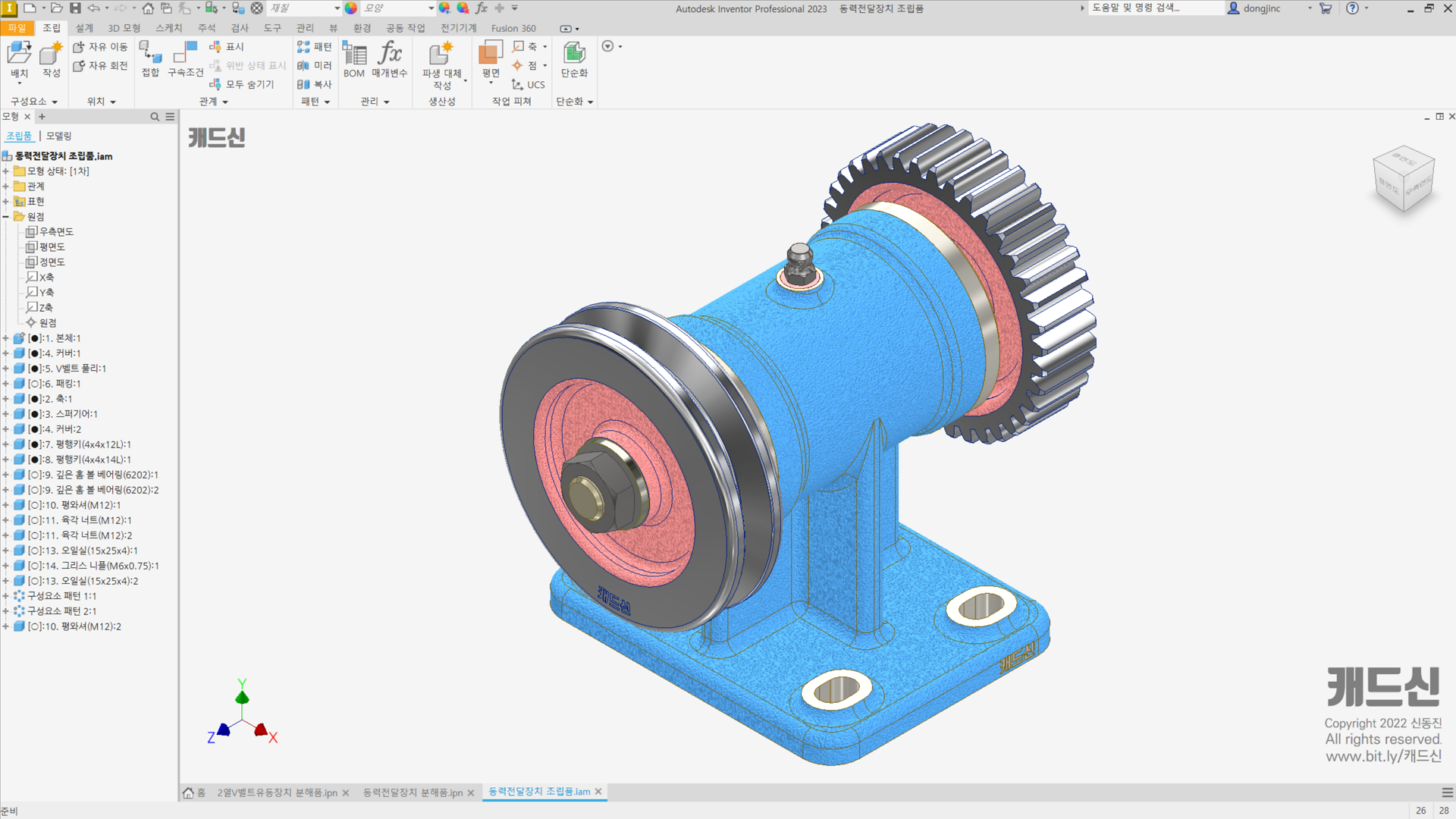Open the 관계 panel dropdown arrow

click(x=225, y=102)
